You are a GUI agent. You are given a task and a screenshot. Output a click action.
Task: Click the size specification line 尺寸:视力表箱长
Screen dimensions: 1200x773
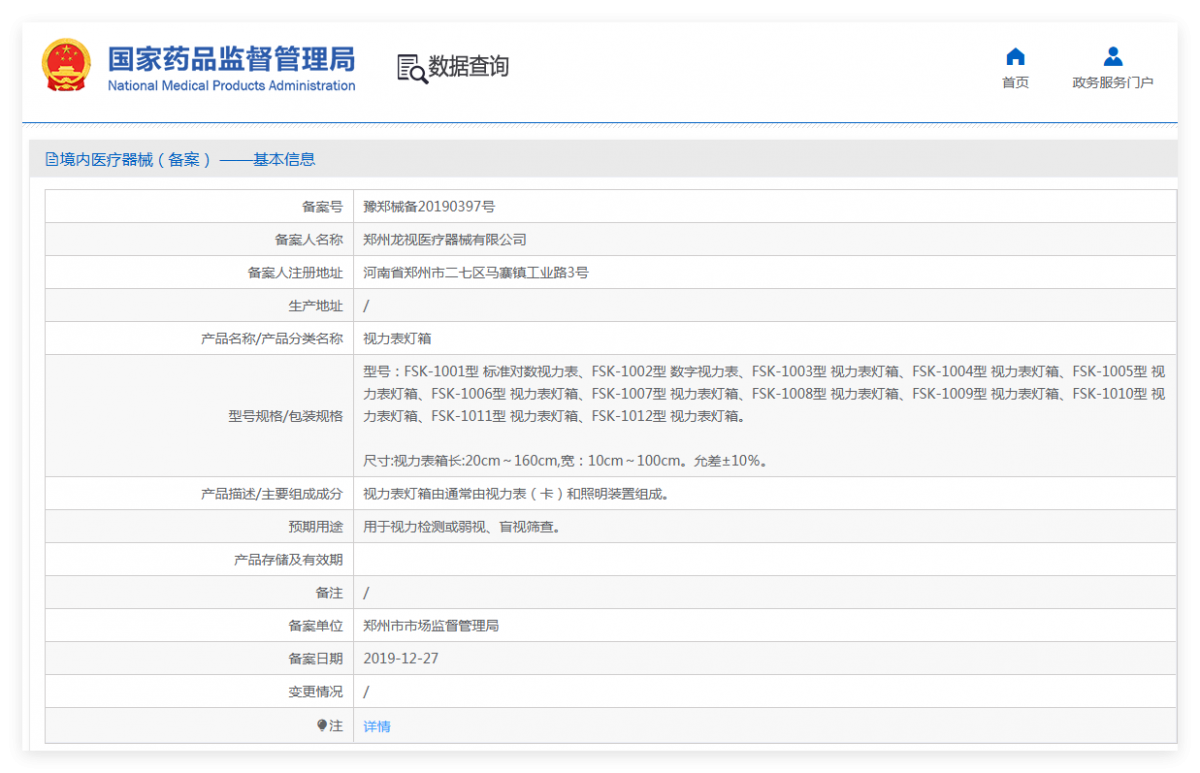(565, 461)
